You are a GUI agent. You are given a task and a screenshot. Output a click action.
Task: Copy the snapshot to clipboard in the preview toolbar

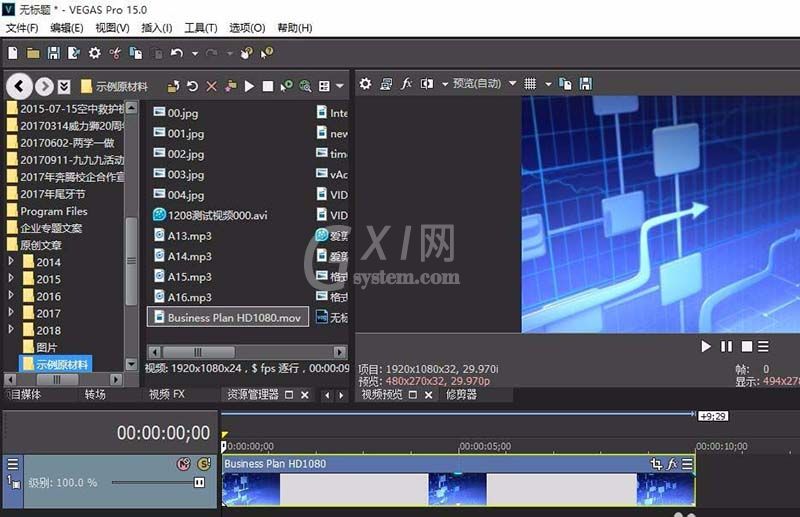tap(565, 84)
